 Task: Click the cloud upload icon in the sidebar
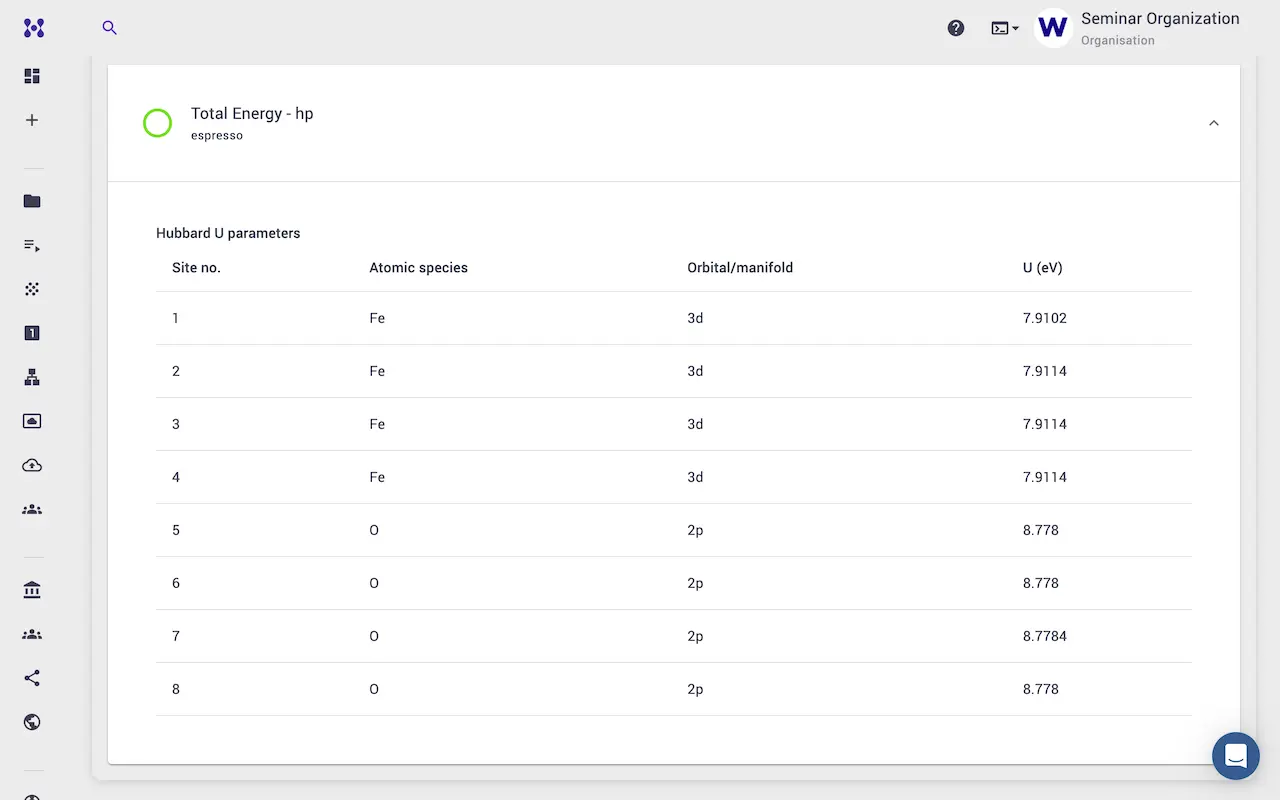pos(31,465)
